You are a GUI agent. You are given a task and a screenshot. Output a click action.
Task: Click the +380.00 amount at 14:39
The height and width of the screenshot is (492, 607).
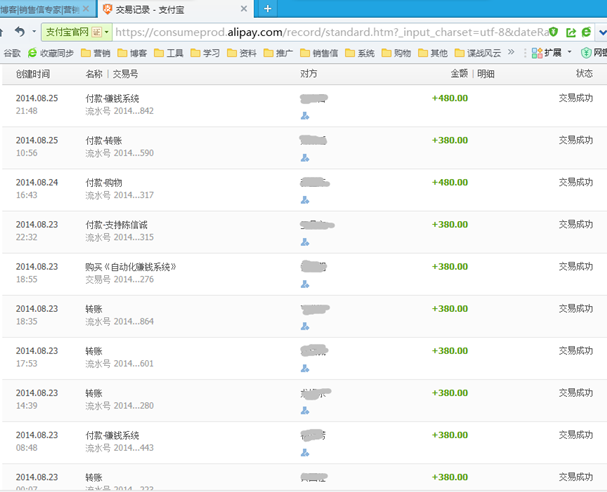(x=450, y=393)
